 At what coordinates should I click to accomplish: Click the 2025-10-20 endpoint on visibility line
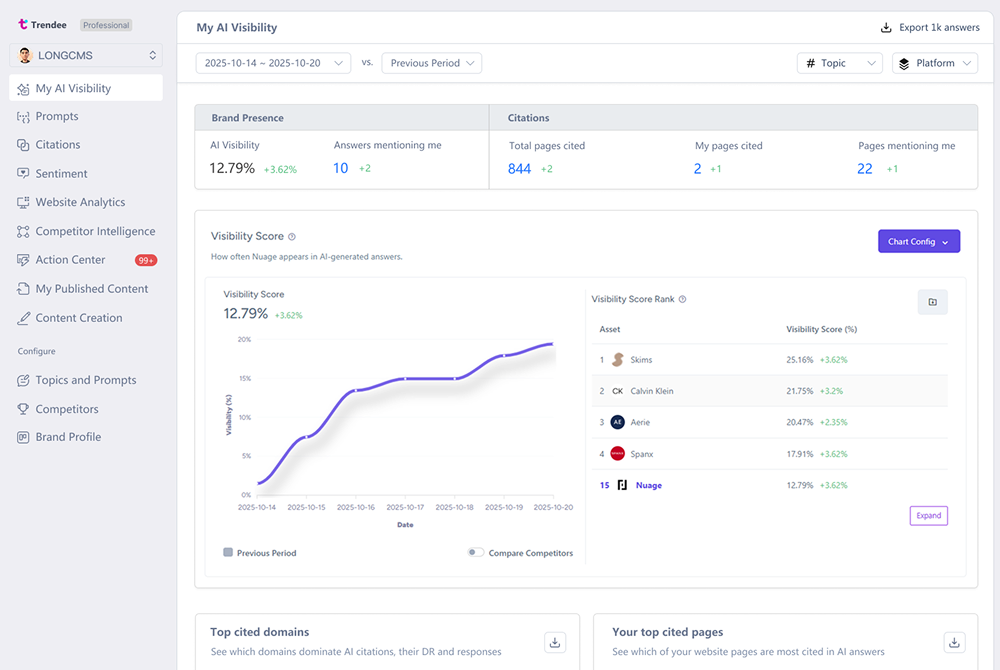pyautogui.click(x=552, y=344)
